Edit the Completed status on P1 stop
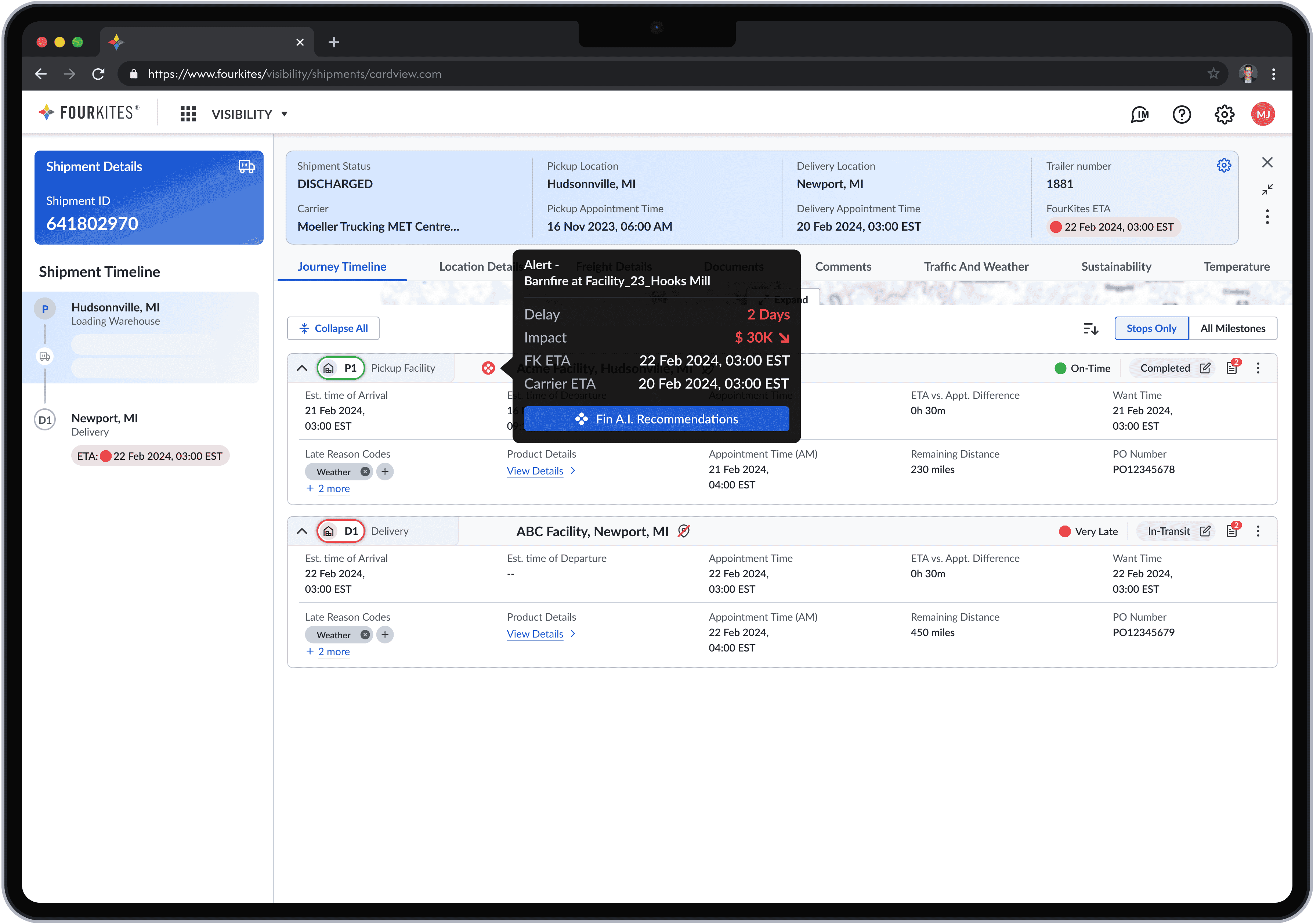Viewport: 1313px width, 924px height. 1205,368
